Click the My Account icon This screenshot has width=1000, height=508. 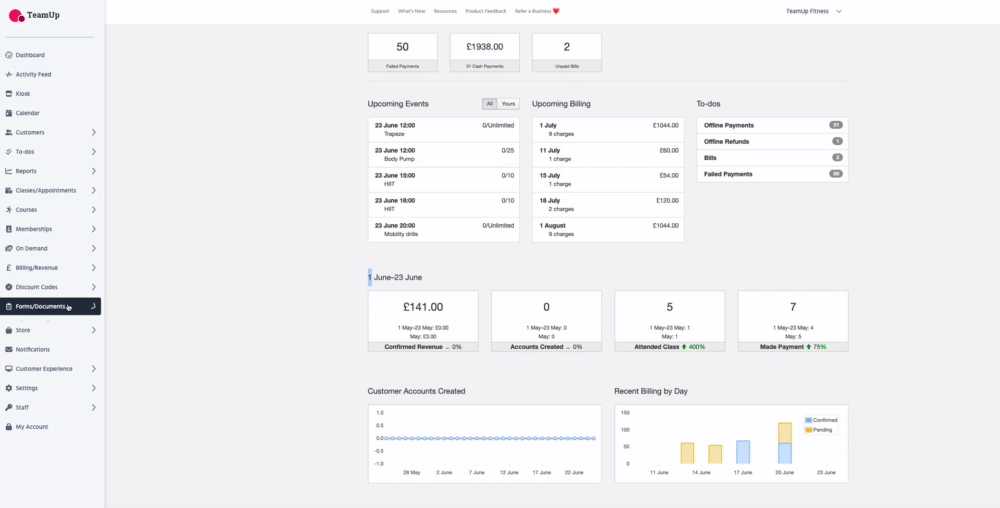point(9,427)
